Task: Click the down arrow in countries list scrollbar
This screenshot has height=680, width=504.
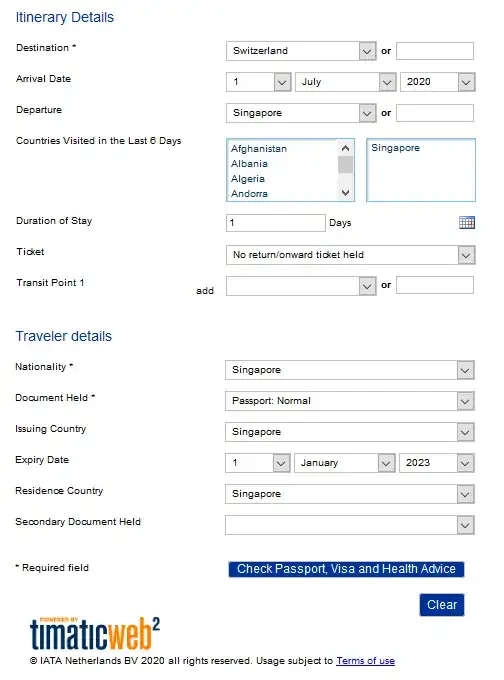Action: pos(345,193)
